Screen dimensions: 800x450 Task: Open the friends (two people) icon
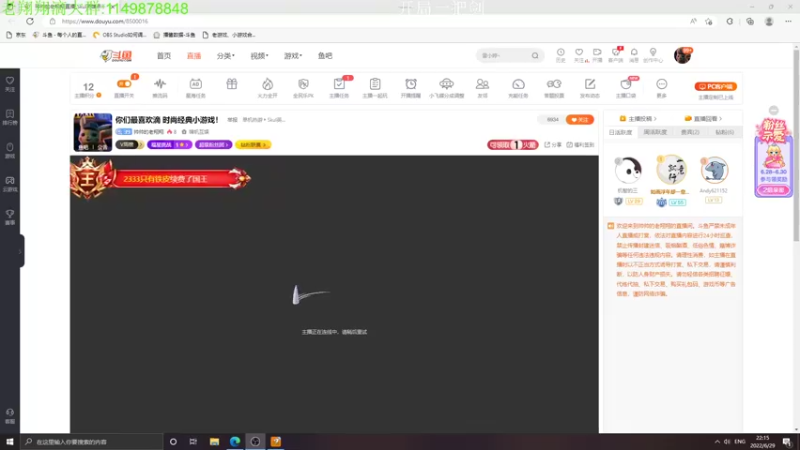tap(482, 86)
